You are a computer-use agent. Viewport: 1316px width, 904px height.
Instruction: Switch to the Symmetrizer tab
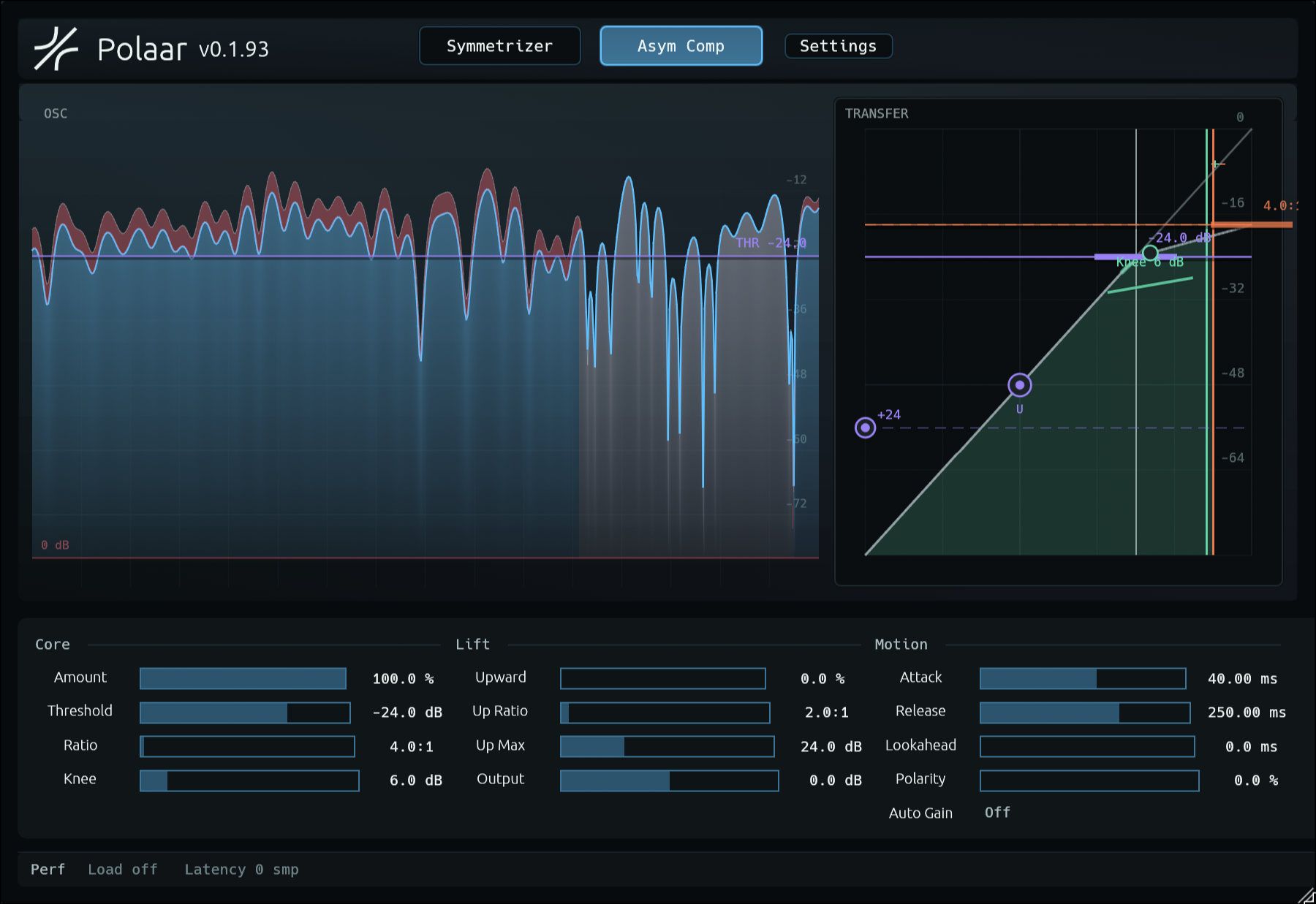pos(500,46)
